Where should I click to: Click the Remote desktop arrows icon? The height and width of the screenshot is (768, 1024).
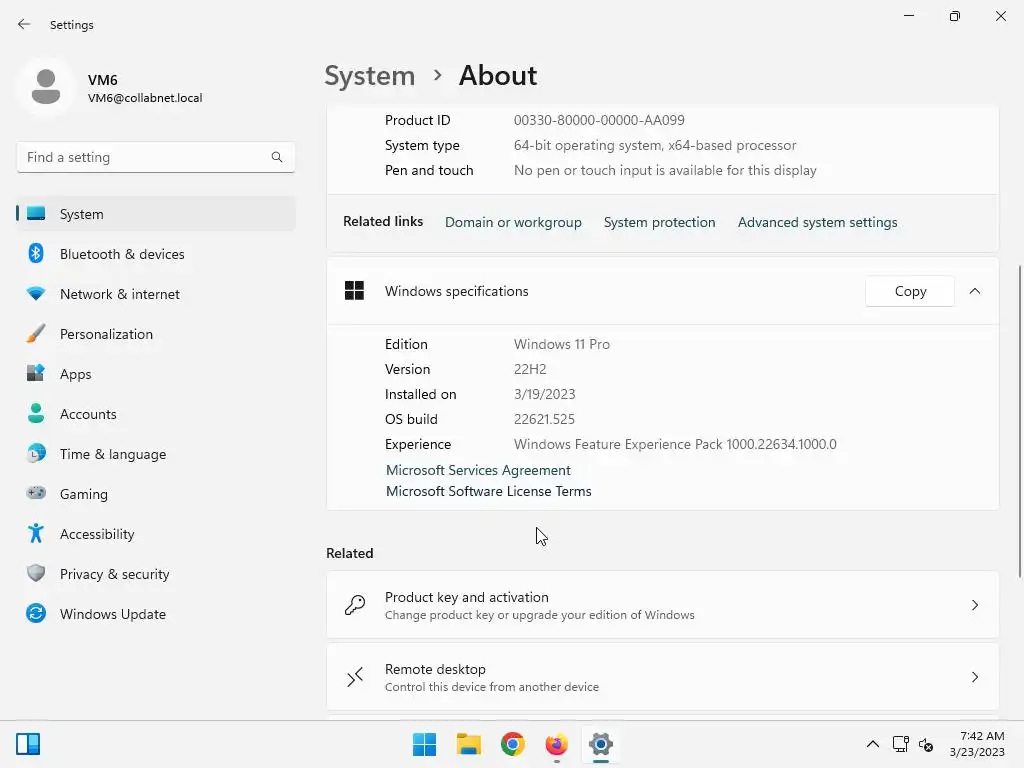pyautogui.click(x=355, y=677)
